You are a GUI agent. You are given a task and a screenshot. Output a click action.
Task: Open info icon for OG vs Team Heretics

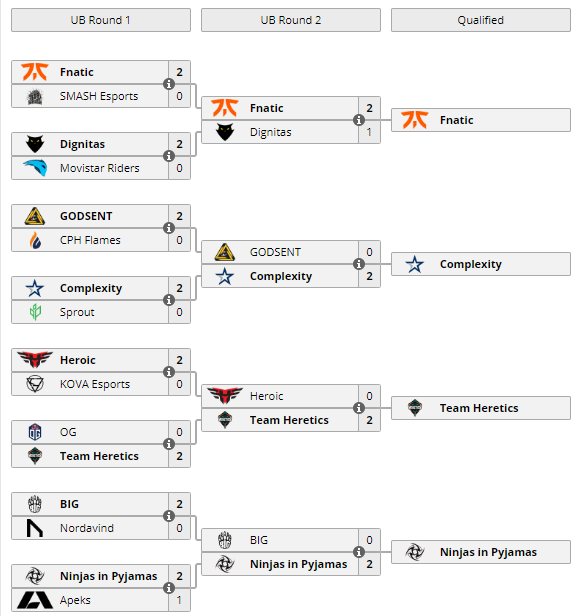[x=169, y=444]
